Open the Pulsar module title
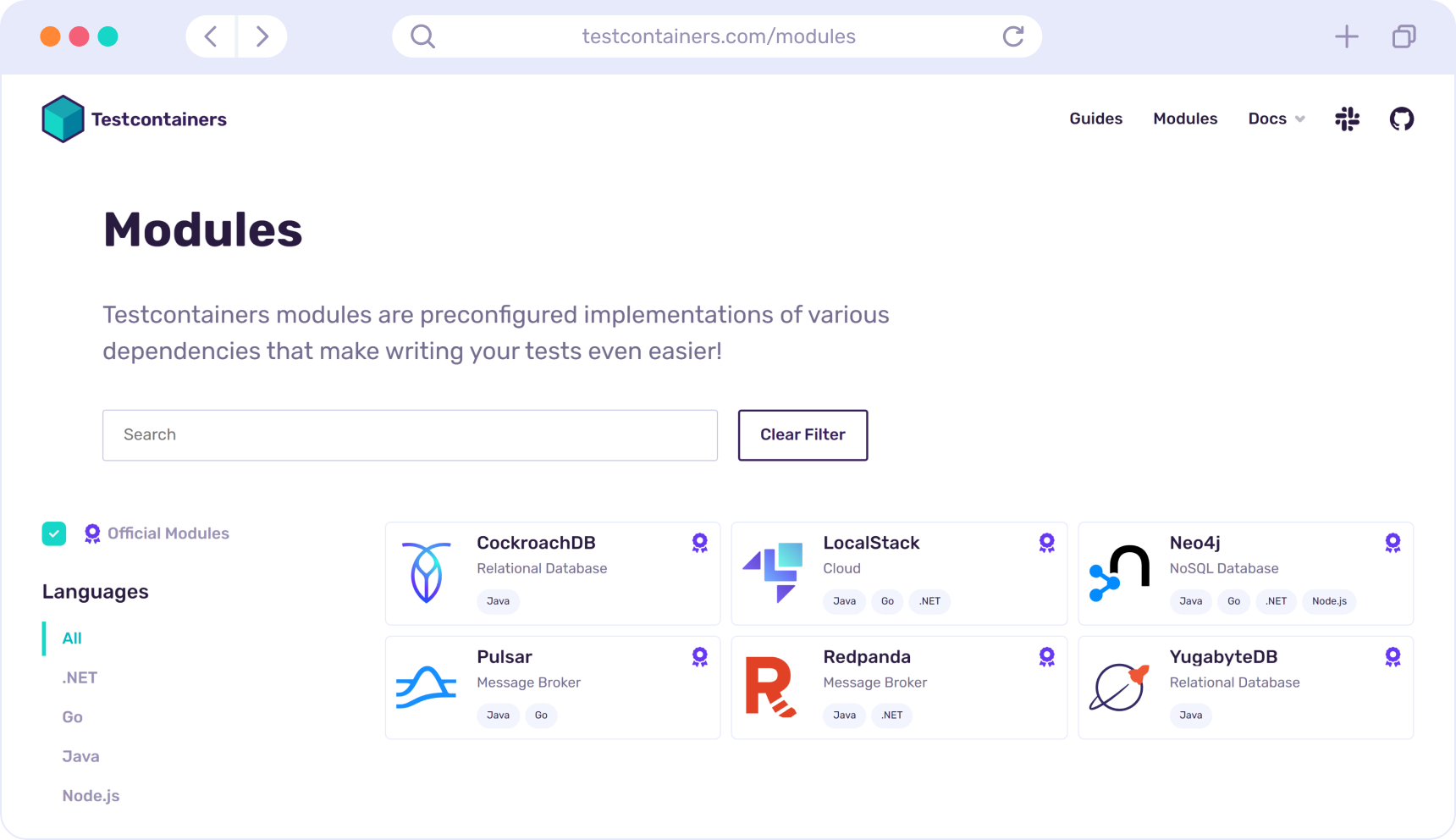This screenshot has width=1456, height=840. pos(505,657)
